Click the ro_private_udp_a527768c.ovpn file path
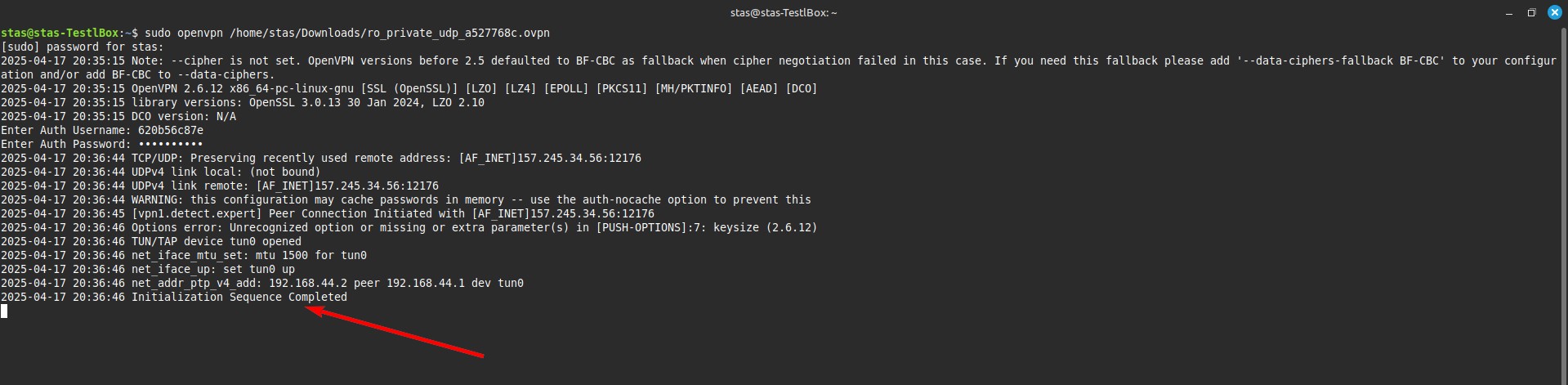This screenshot has width=1568, height=385. pos(390,33)
